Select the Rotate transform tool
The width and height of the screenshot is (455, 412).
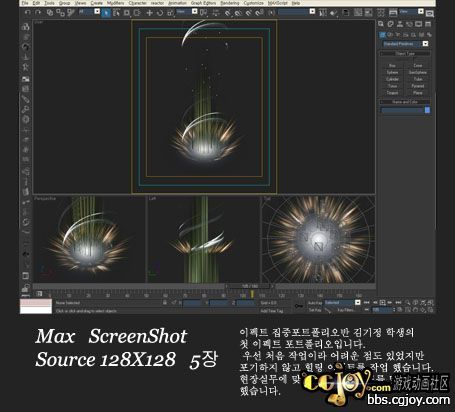pos(160,13)
